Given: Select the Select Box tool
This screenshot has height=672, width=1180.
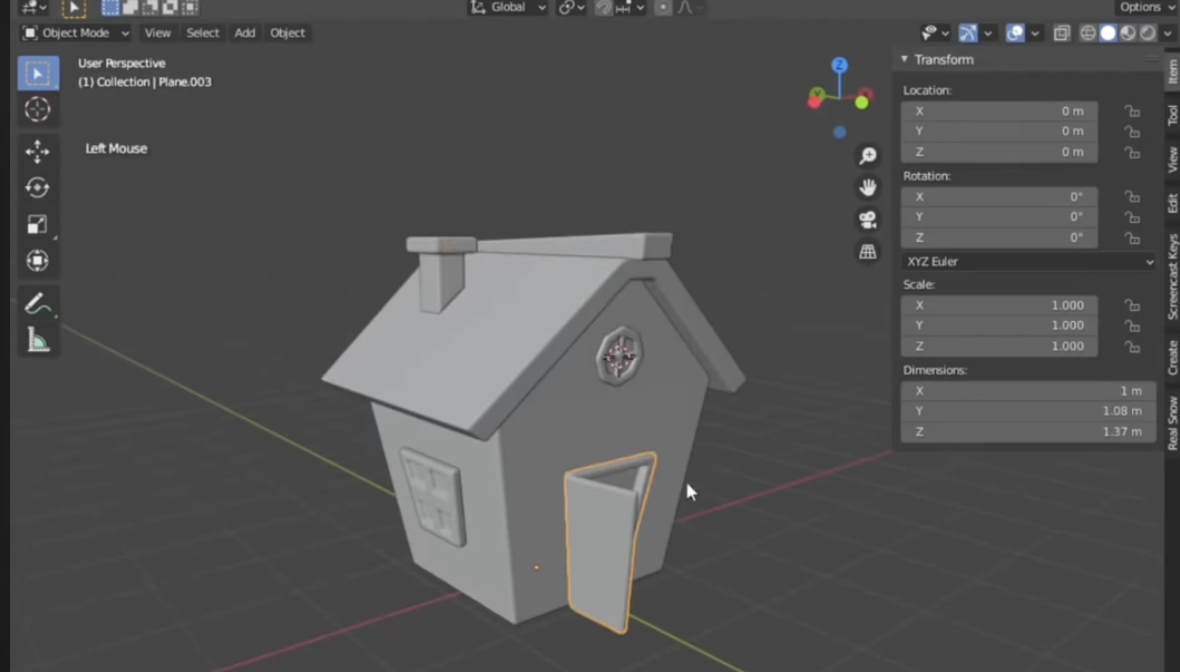Looking at the screenshot, I should 38,73.
